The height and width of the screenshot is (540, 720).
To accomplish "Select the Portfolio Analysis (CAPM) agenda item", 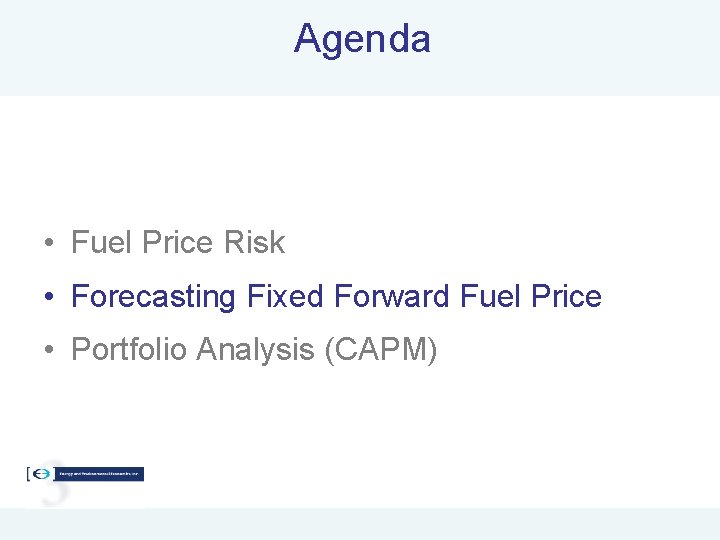I will (254, 350).
